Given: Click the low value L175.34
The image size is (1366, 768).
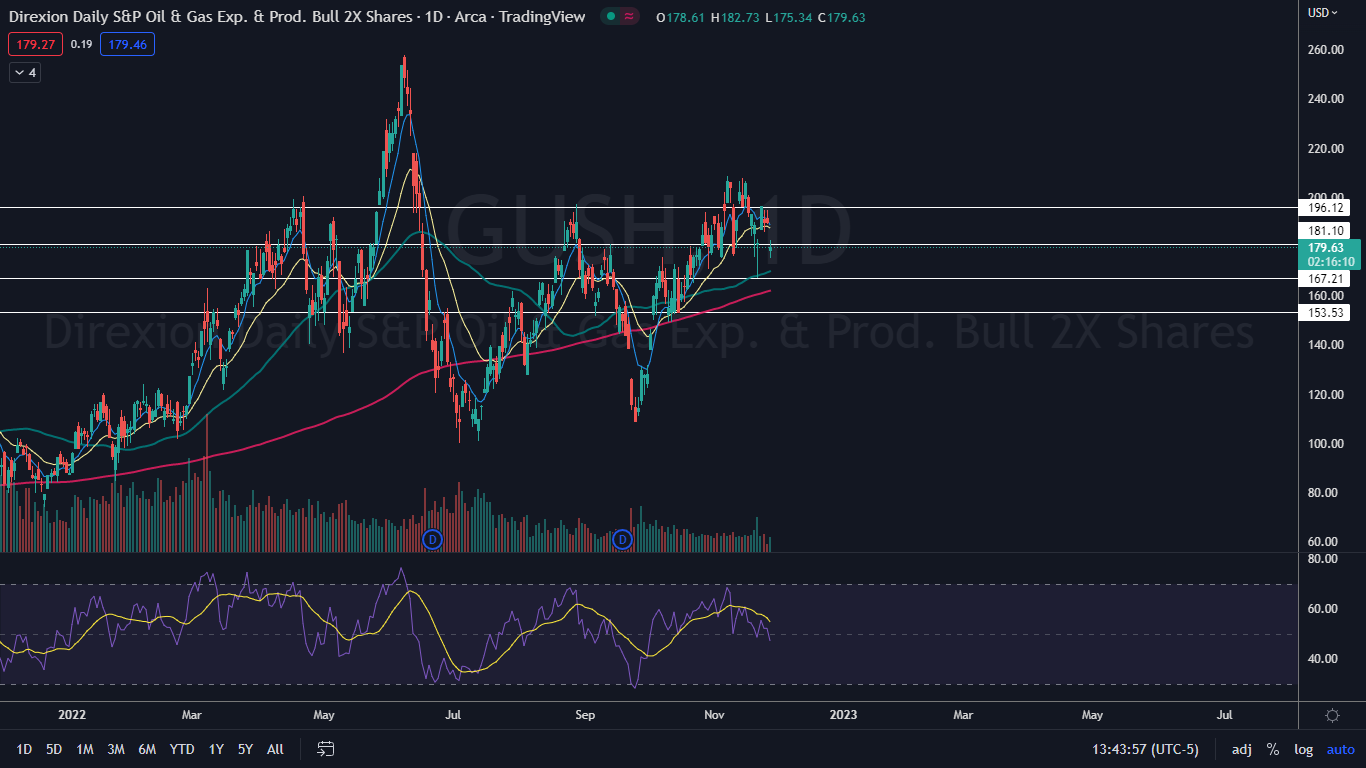Looking at the screenshot, I should 788,17.
